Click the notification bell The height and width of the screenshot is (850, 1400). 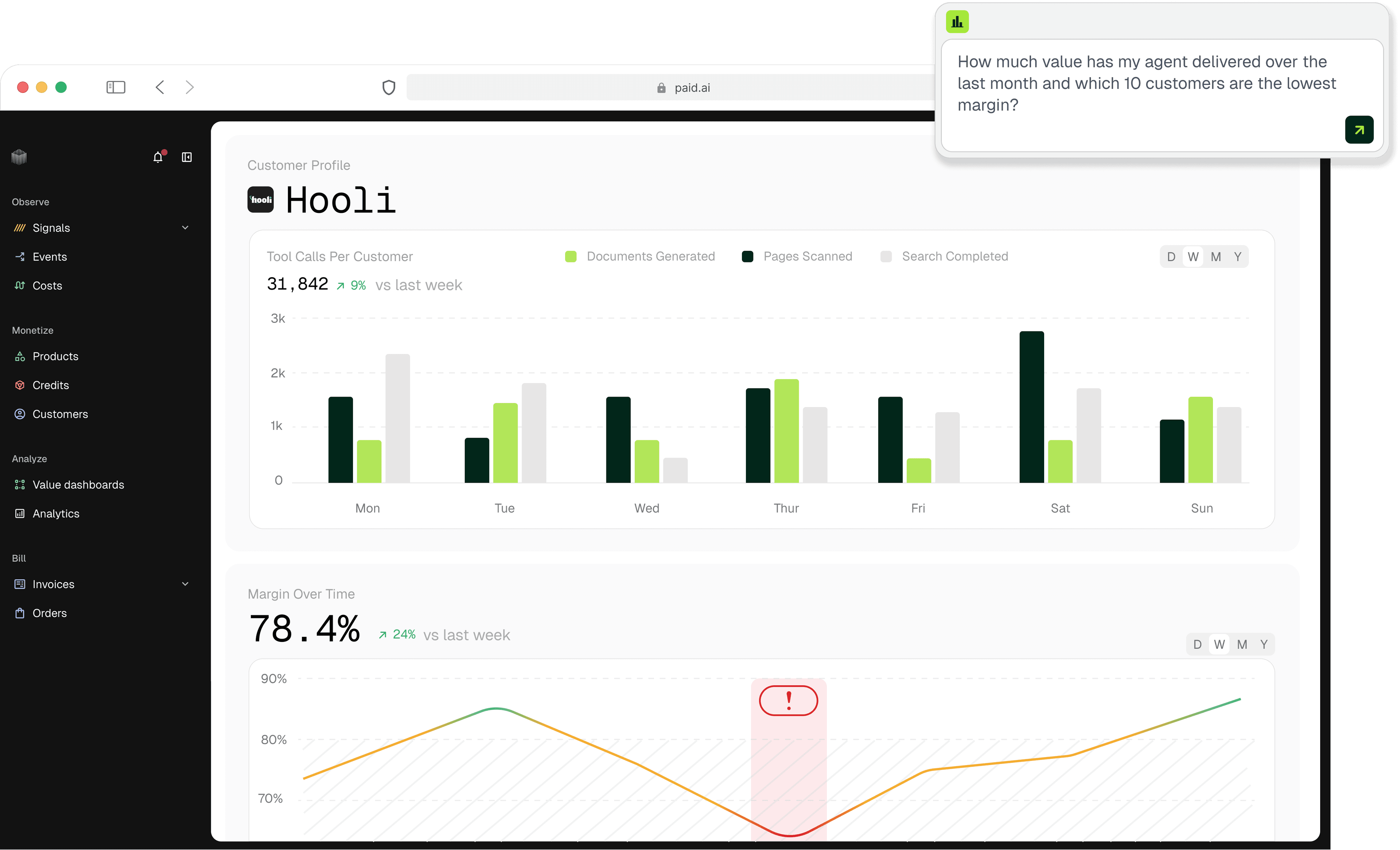(158, 157)
